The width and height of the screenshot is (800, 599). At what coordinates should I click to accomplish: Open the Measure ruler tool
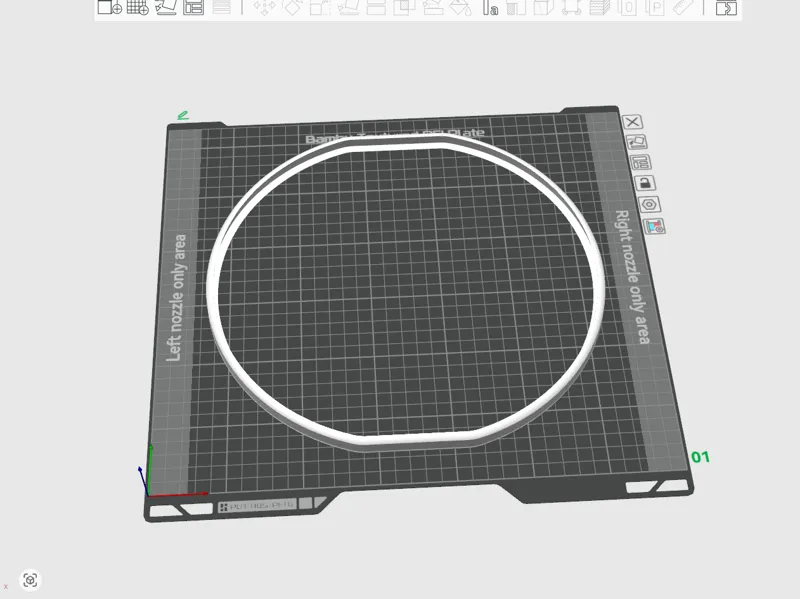(x=683, y=7)
